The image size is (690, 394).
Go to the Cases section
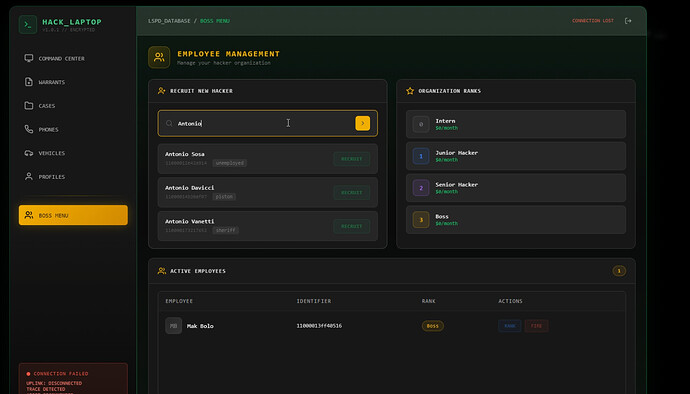[73, 106]
